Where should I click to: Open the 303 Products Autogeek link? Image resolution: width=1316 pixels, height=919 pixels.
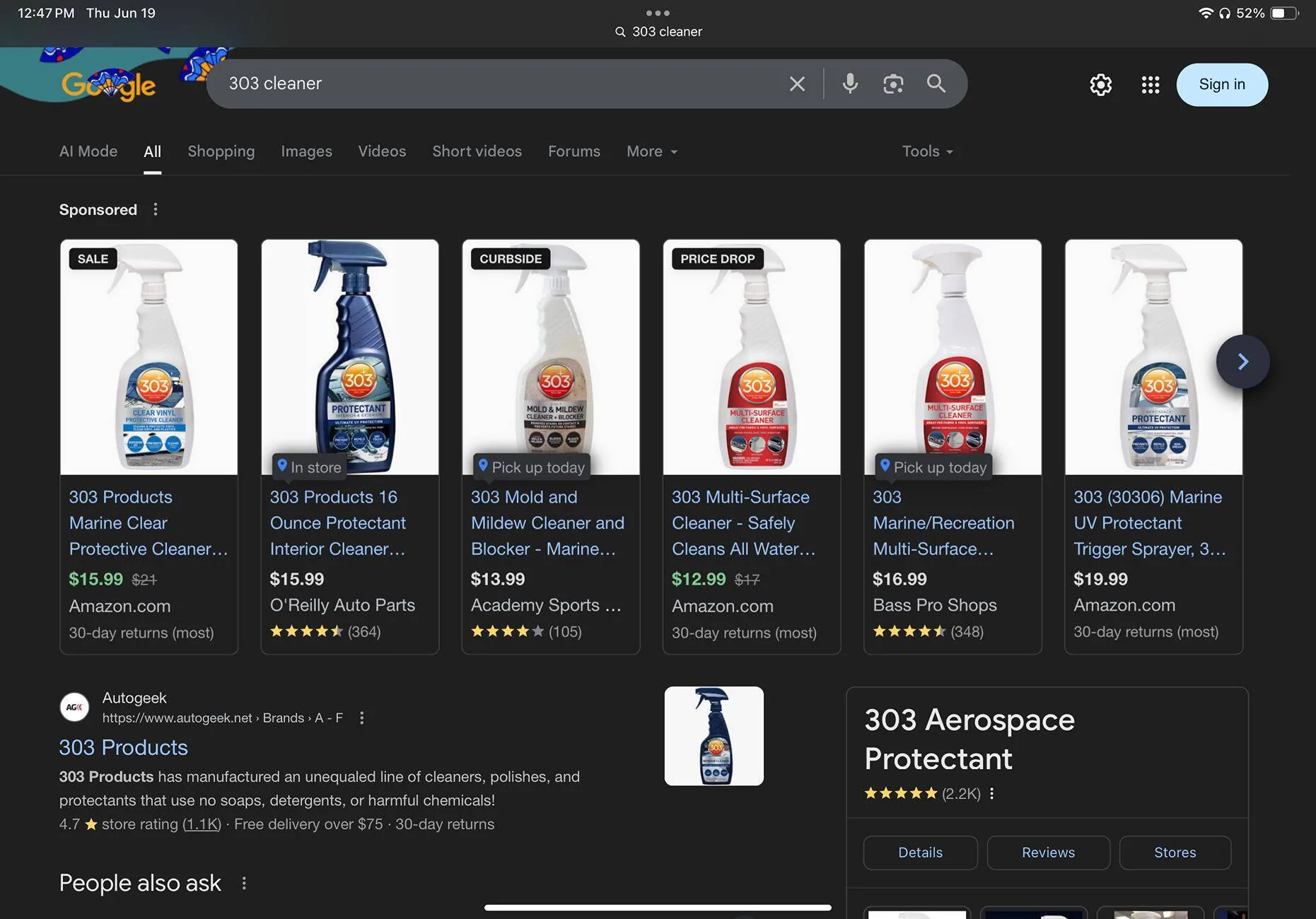(x=123, y=747)
